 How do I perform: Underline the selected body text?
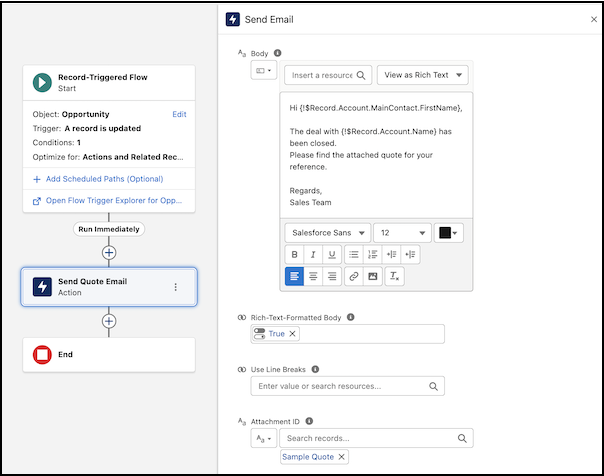[x=332, y=254]
